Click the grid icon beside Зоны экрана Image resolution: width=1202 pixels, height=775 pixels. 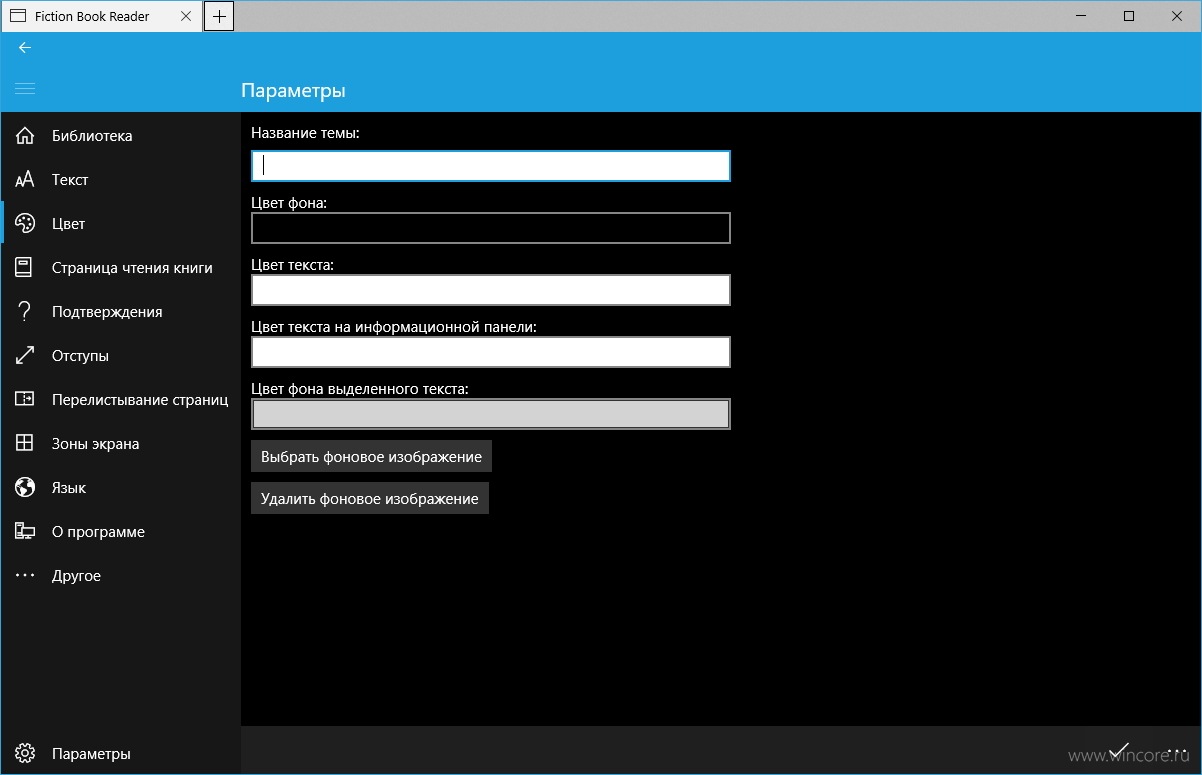pyautogui.click(x=25, y=444)
